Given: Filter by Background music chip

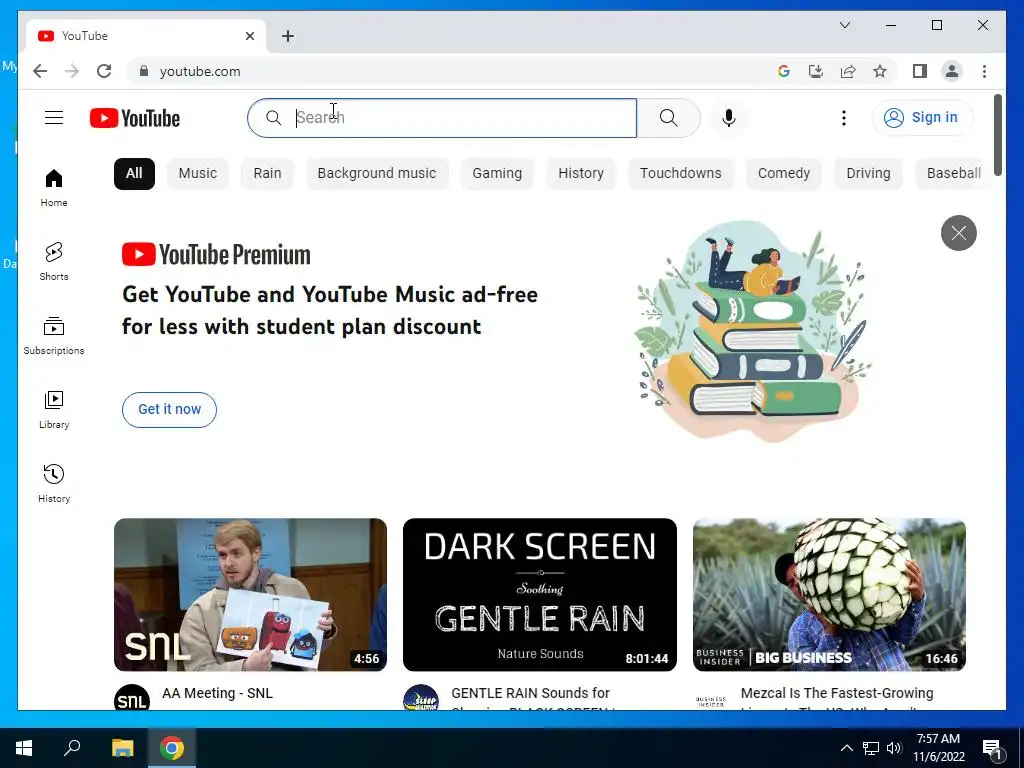Looking at the screenshot, I should tap(377, 173).
